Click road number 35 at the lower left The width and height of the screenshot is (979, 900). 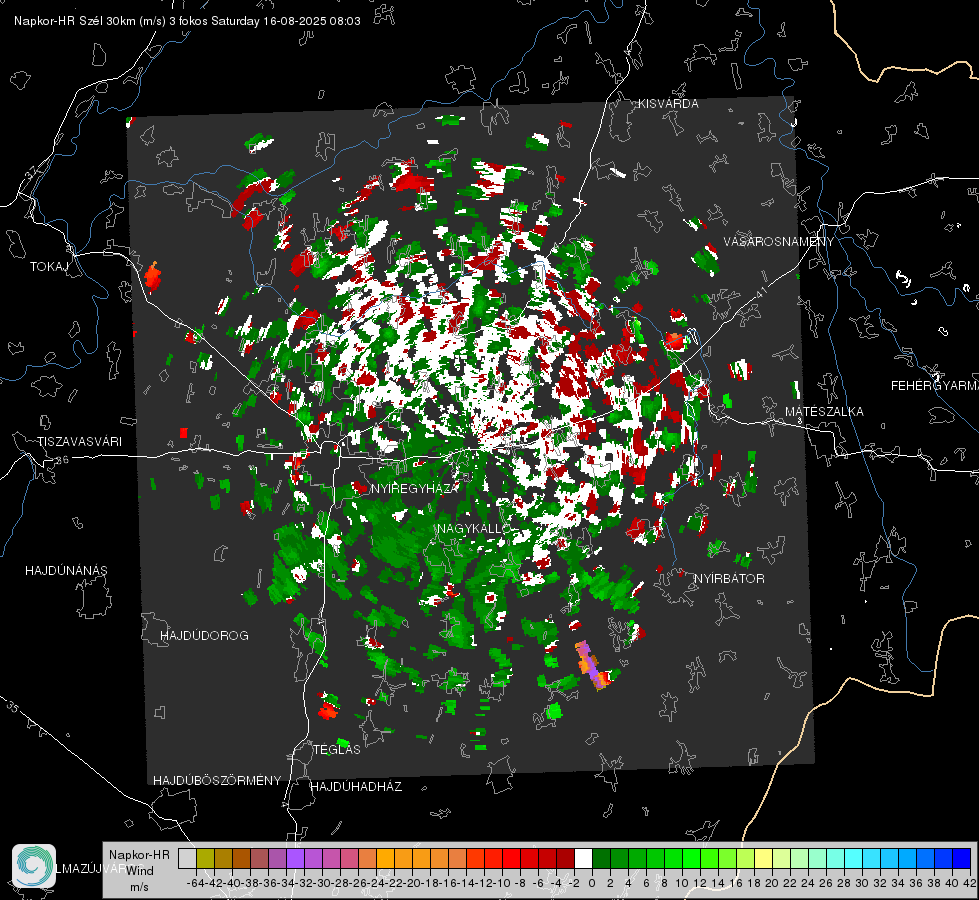click(x=12, y=707)
